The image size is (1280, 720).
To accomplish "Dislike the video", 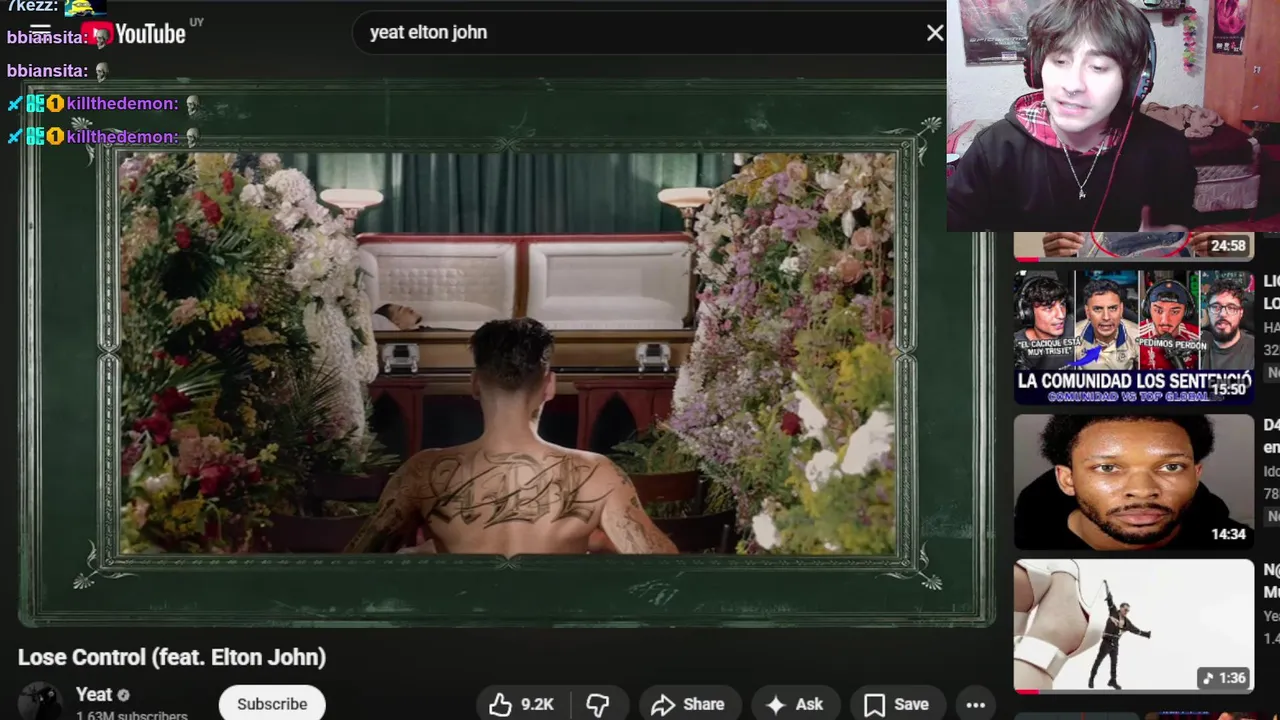I will (598, 704).
